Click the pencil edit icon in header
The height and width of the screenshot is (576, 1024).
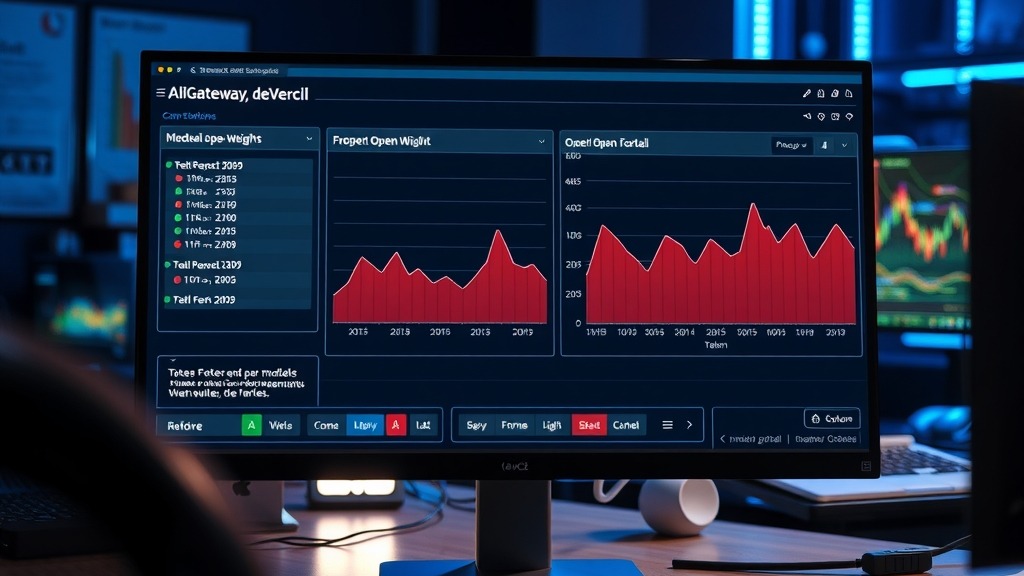click(x=807, y=93)
